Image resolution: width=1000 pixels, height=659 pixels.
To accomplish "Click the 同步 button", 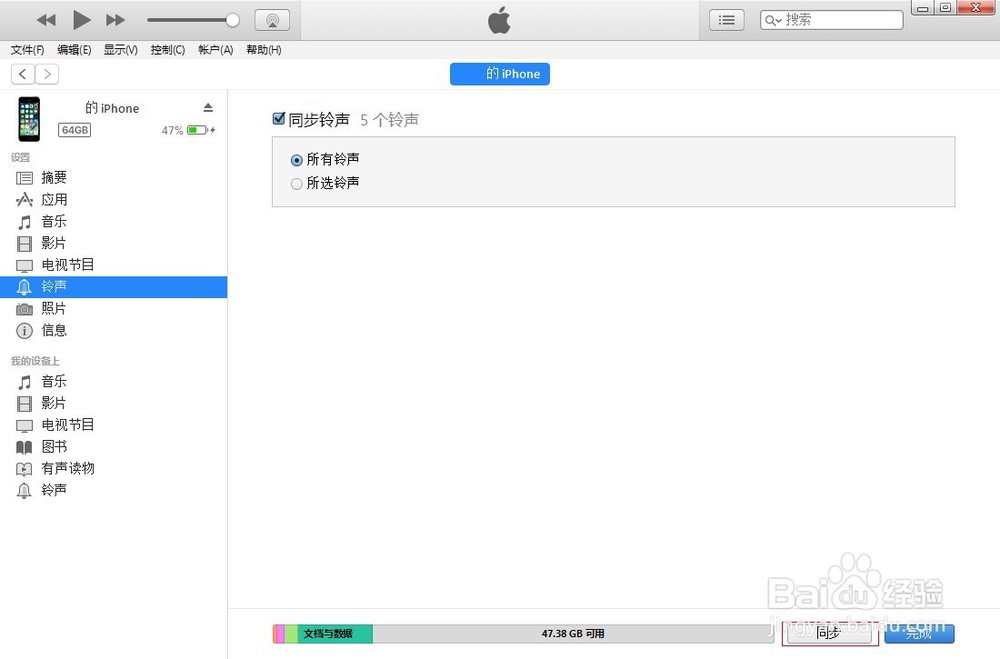I will [829, 633].
